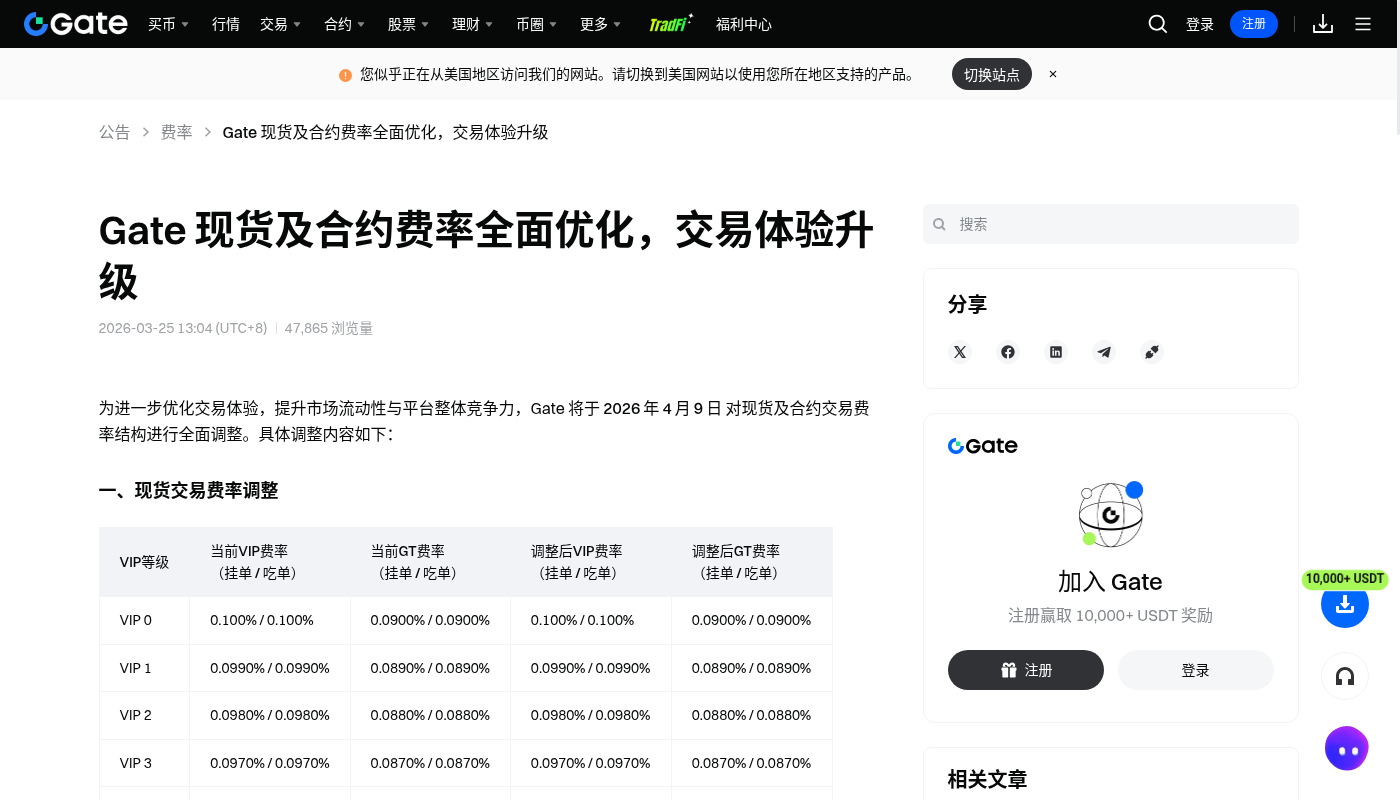This screenshot has width=1400, height=800.
Task: Click the VIP等级 column header
Action: (144, 562)
